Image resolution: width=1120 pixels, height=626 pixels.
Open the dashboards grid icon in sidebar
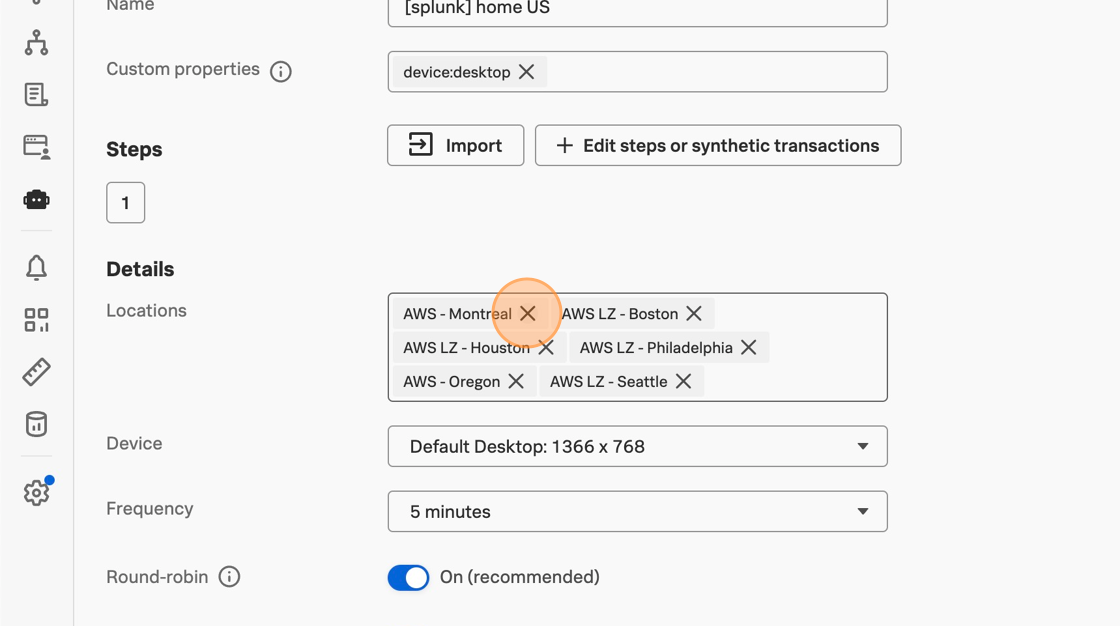(36, 319)
